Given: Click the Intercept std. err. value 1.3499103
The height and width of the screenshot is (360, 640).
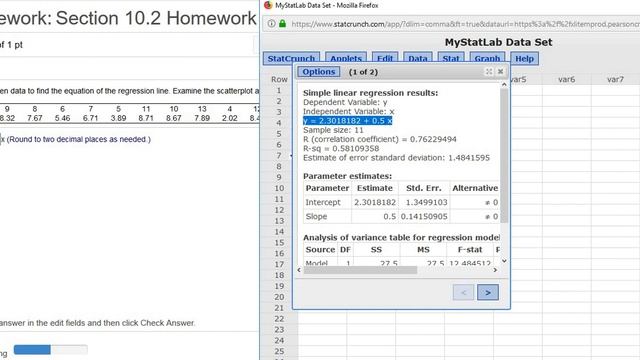Looking at the screenshot, I should (x=426, y=202).
